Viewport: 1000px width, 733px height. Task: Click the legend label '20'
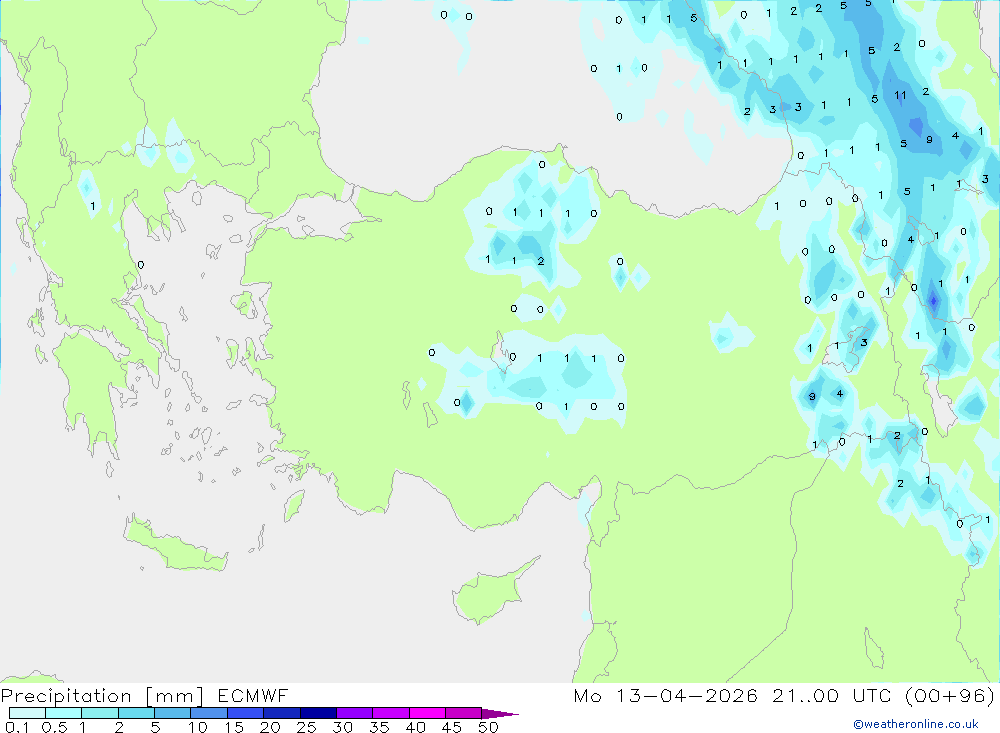click(x=270, y=727)
